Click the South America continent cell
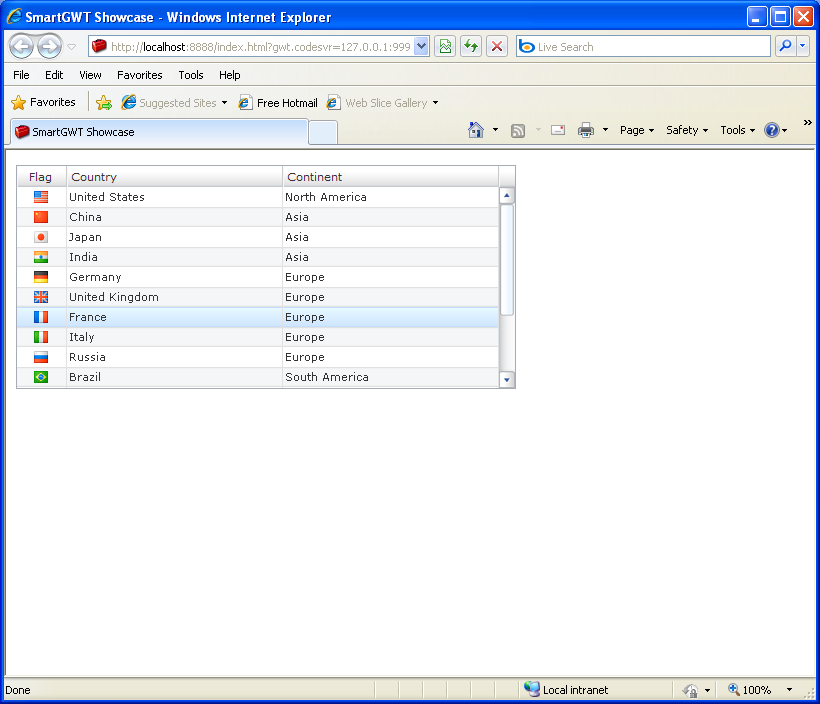 coord(390,377)
